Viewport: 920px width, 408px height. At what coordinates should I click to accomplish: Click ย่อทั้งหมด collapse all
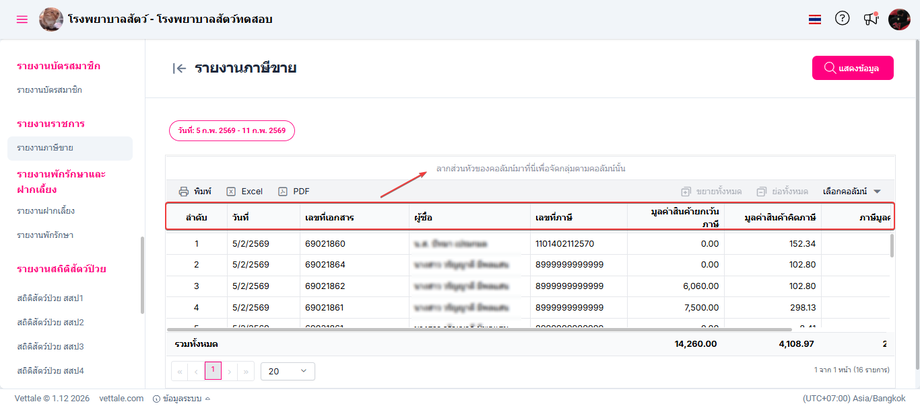tap(782, 191)
